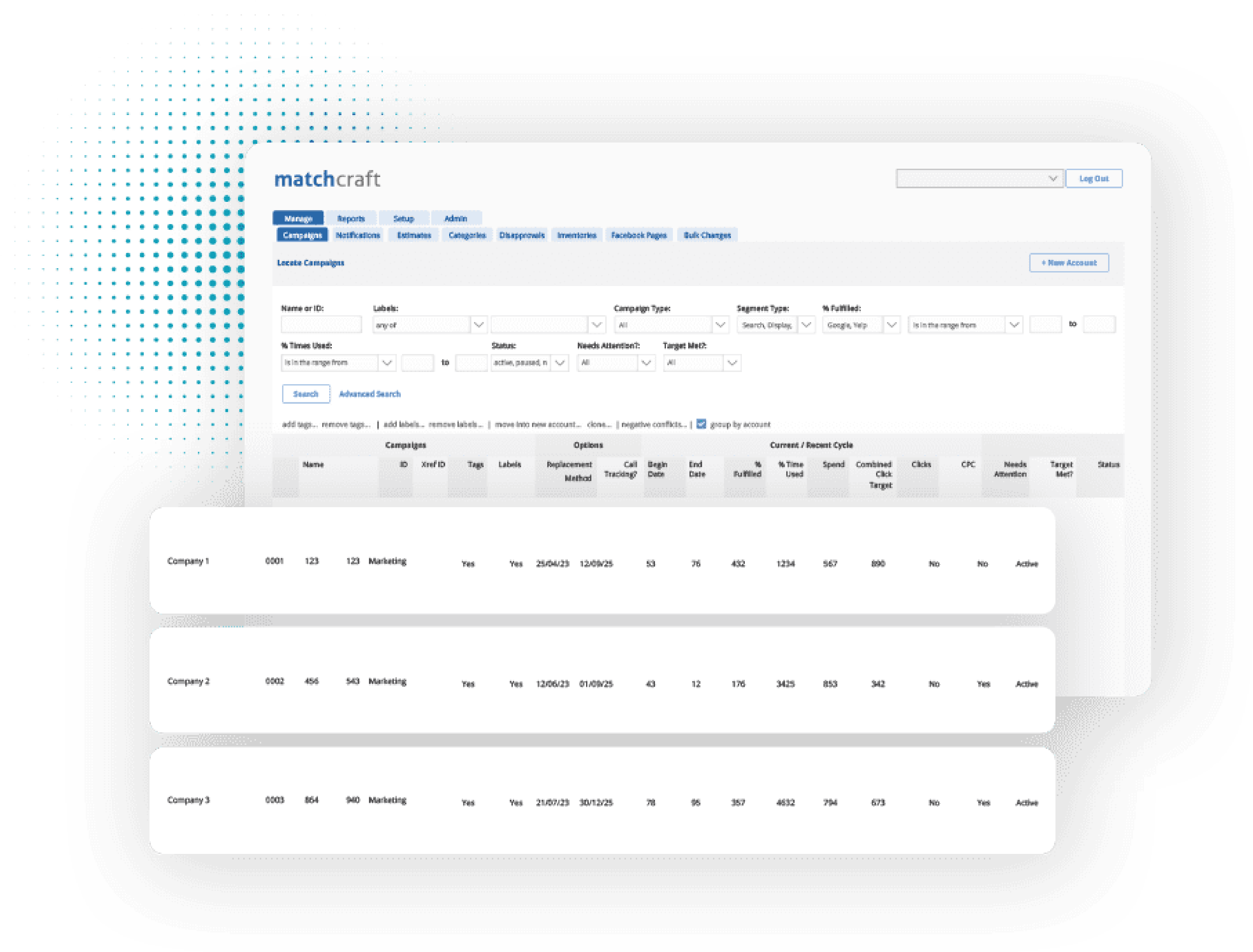
Task: Click the % Fulfilled range end field
Action: point(1099,325)
